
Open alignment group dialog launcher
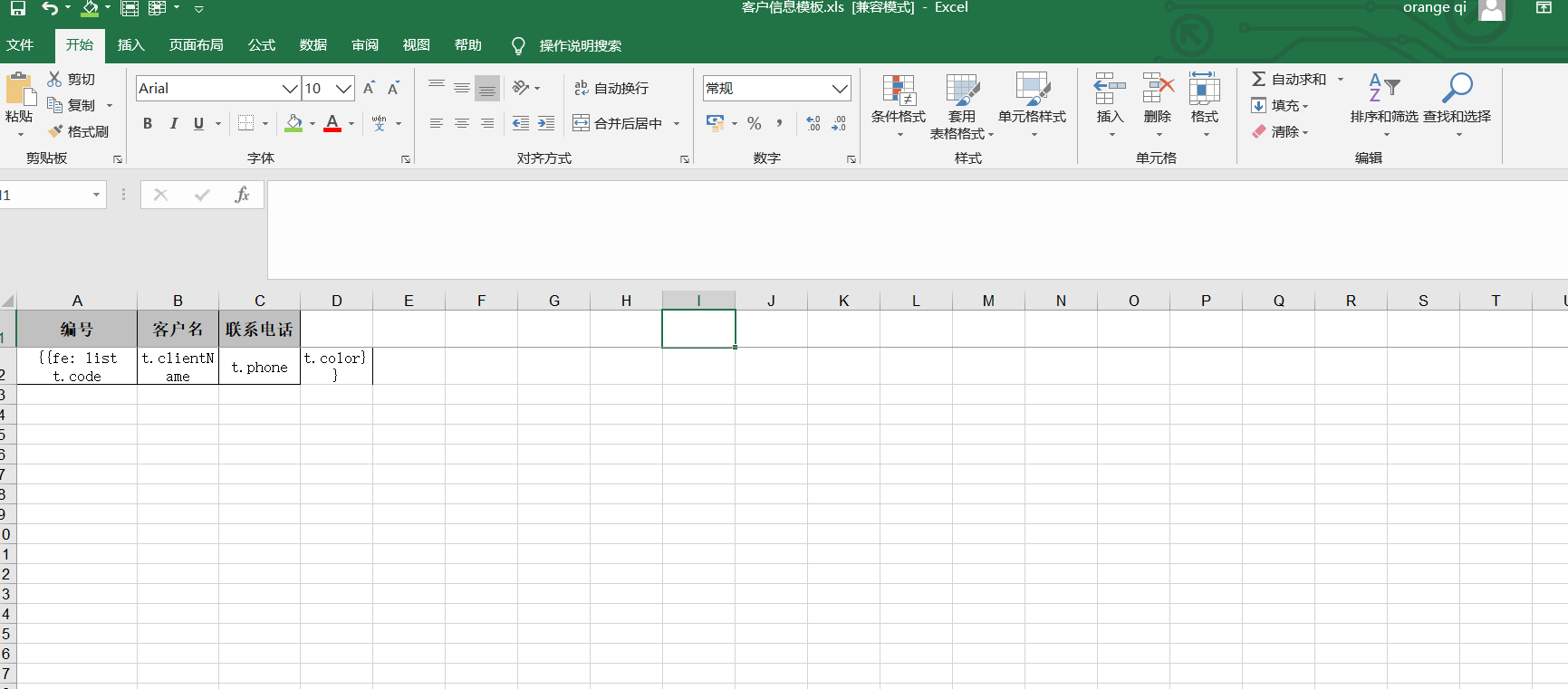(x=685, y=159)
